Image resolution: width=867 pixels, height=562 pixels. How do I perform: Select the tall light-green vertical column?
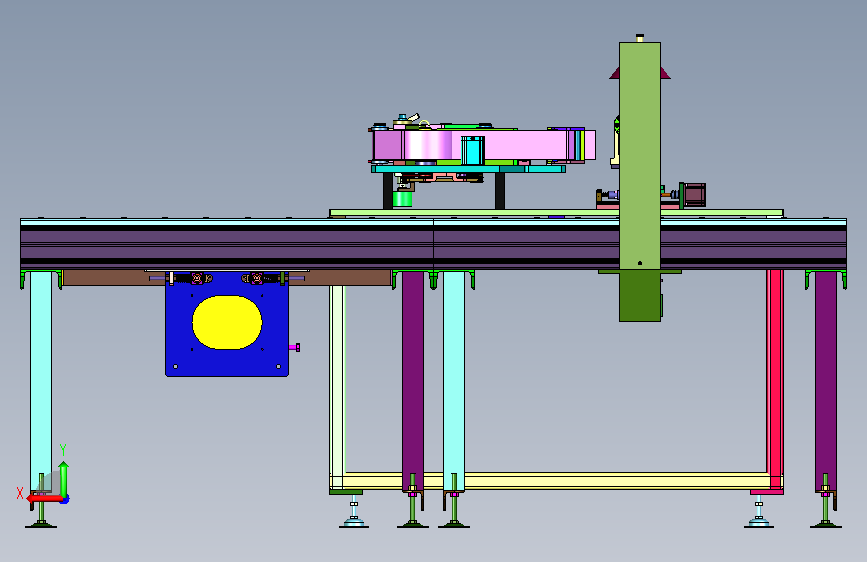pos(640,155)
